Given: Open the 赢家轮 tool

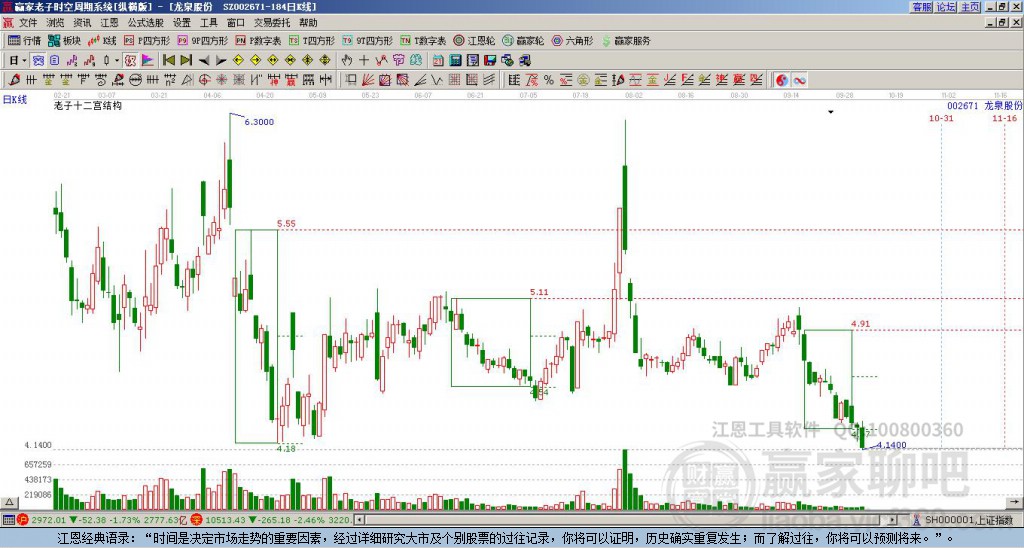Looking at the screenshot, I should [523, 40].
